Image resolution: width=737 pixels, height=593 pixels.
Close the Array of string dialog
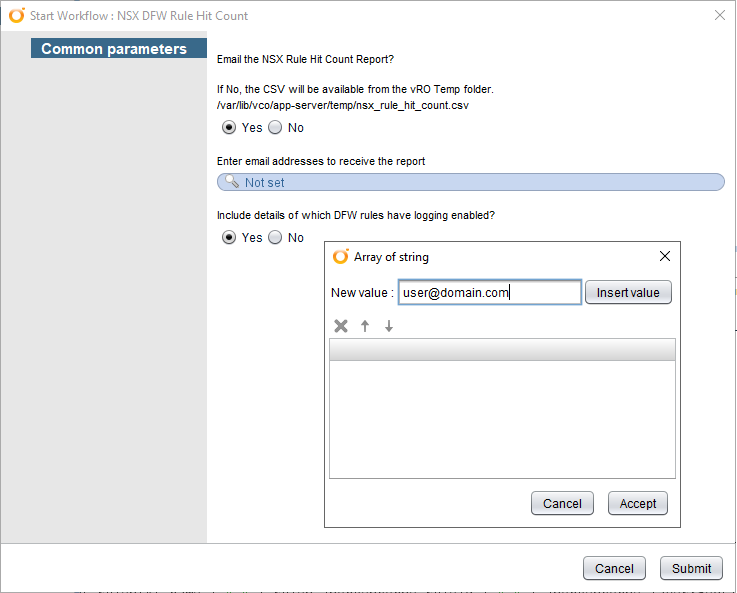(665, 256)
